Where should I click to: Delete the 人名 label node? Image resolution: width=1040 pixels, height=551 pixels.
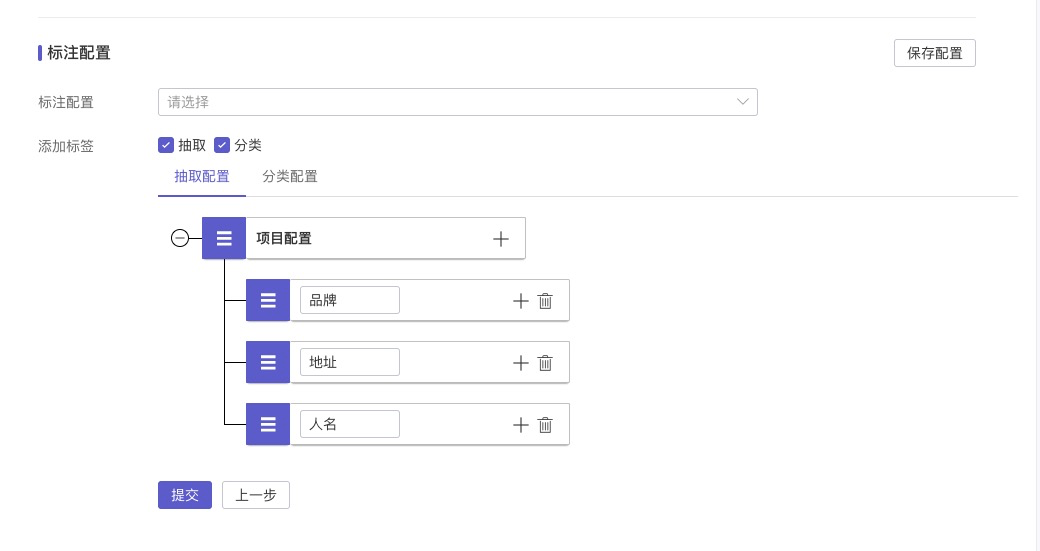pyautogui.click(x=545, y=425)
